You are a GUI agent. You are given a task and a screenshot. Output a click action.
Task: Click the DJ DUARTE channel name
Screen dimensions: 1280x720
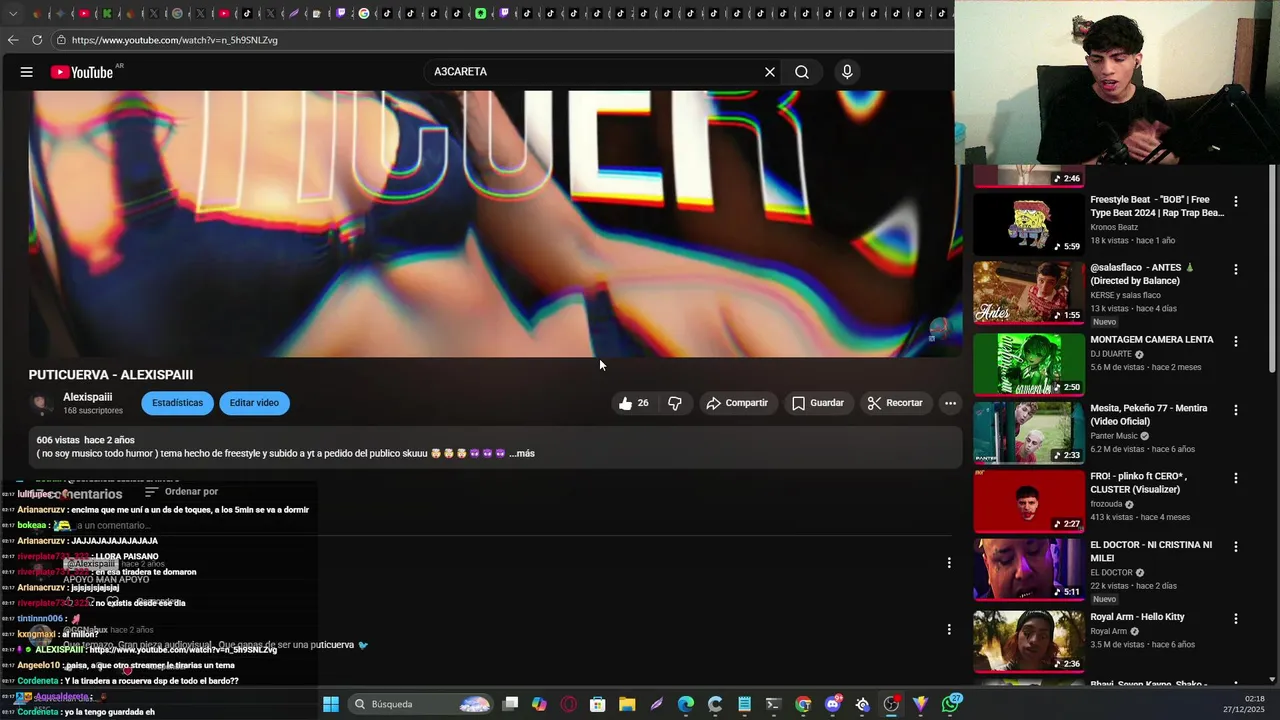pyautogui.click(x=1112, y=354)
